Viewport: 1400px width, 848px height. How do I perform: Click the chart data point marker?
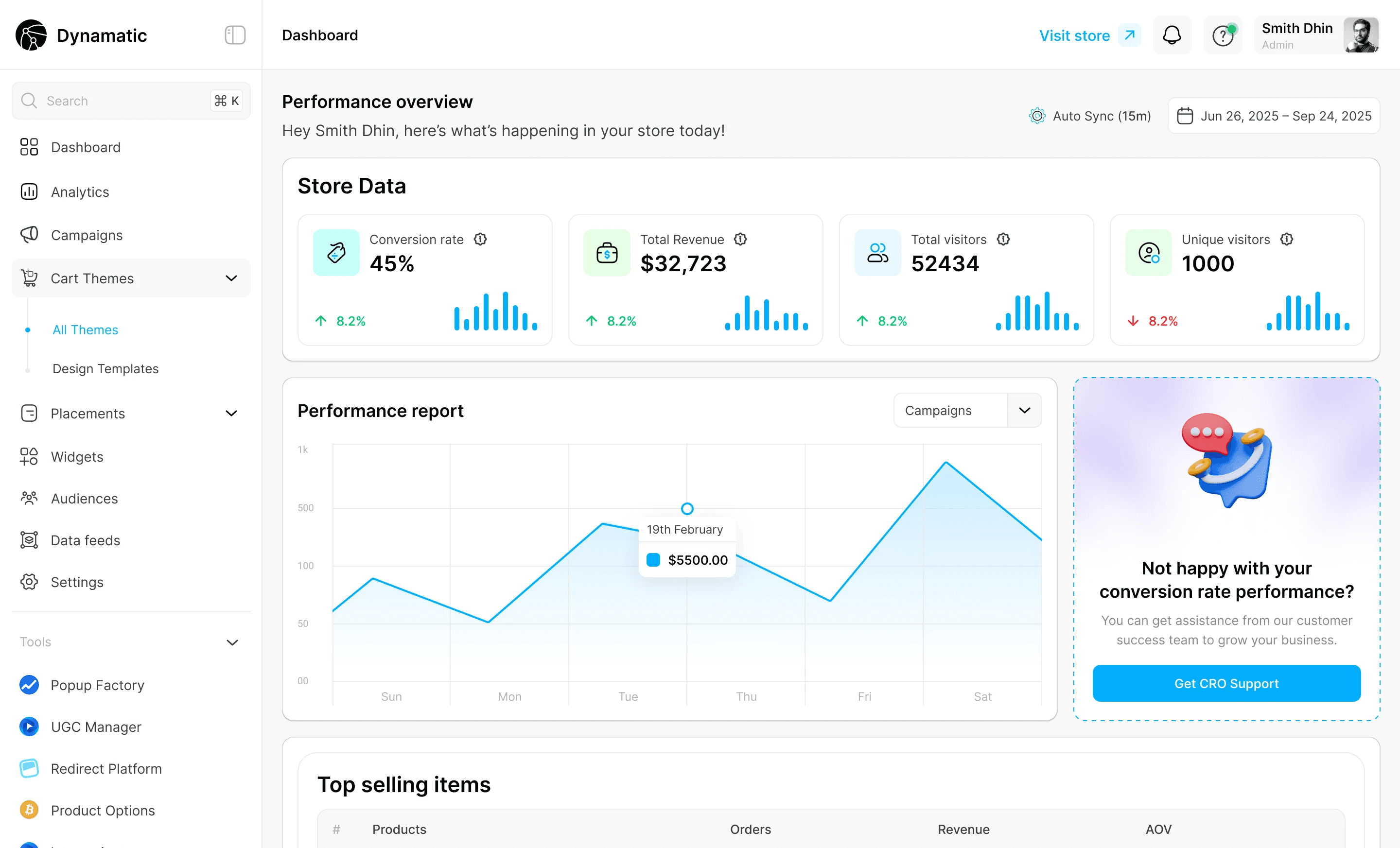(687, 508)
